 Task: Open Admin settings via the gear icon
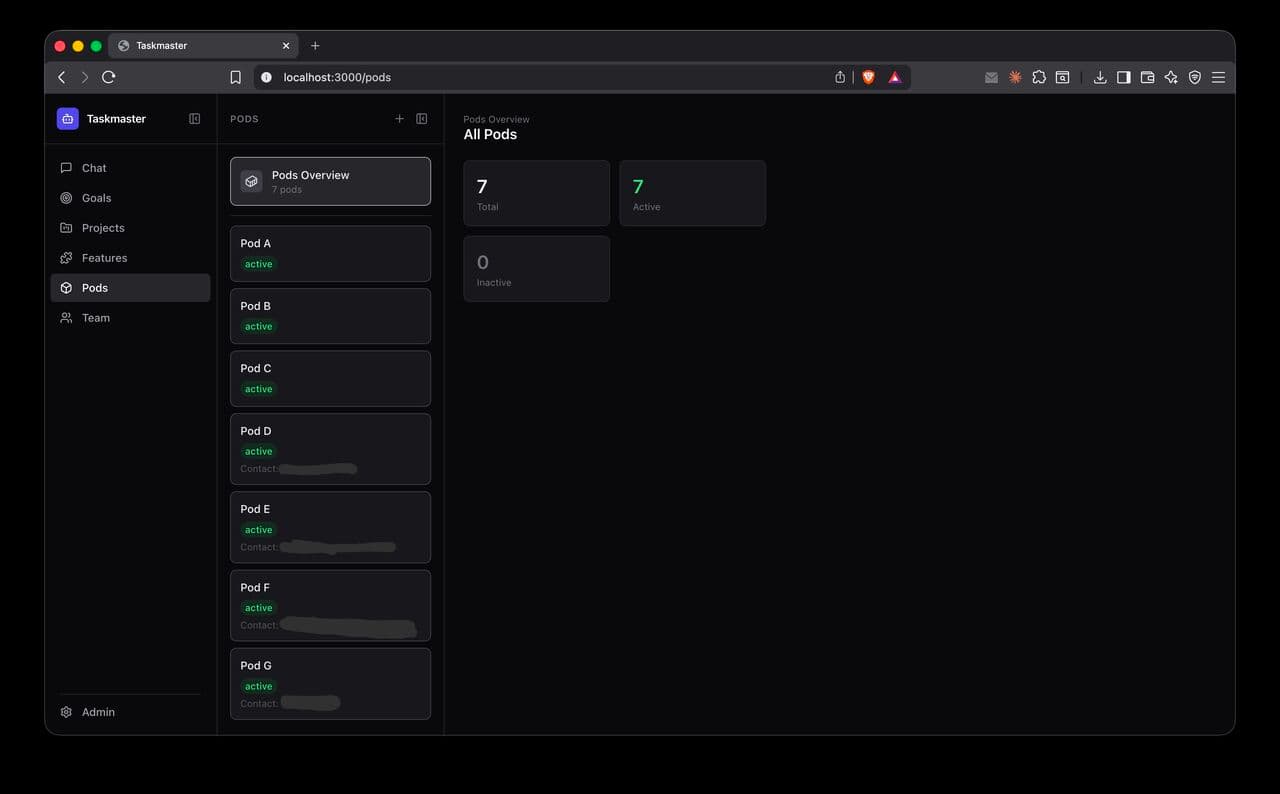[67, 712]
